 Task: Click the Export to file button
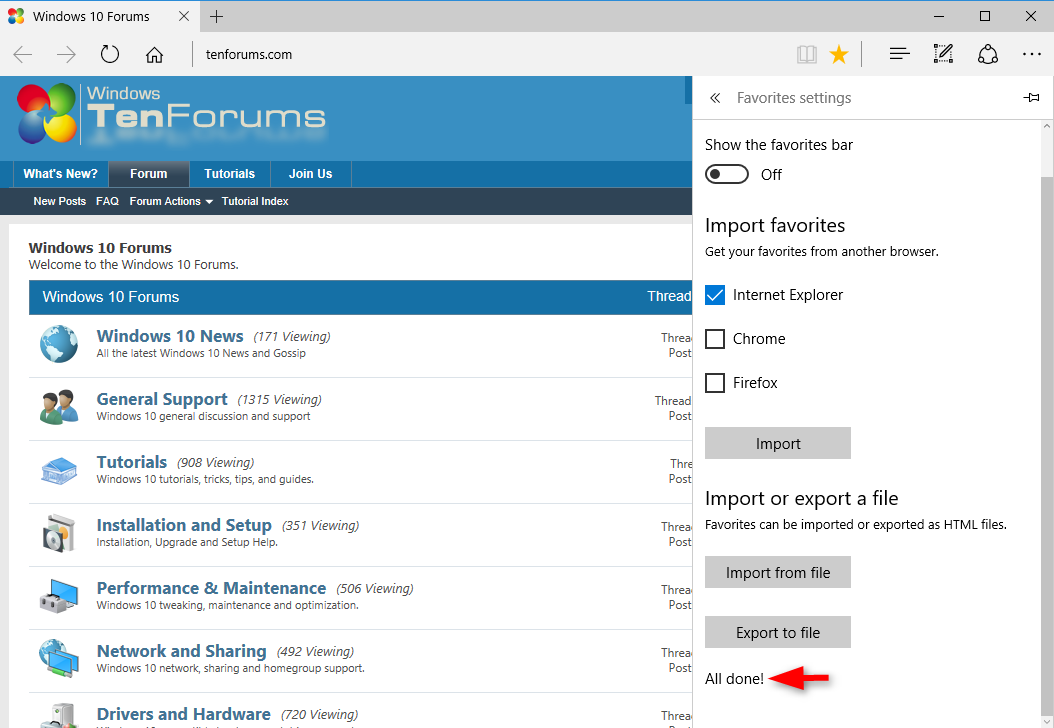click(778, 632)
